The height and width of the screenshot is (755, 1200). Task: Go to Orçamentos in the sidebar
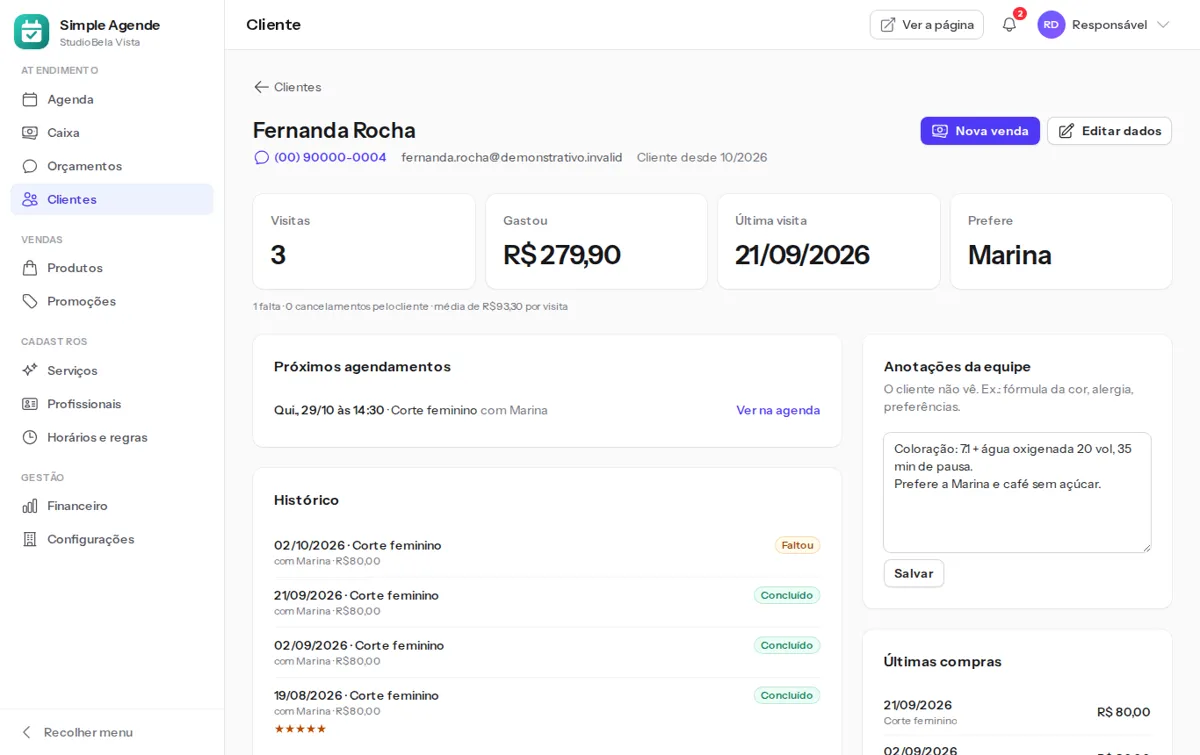(112, 166)
